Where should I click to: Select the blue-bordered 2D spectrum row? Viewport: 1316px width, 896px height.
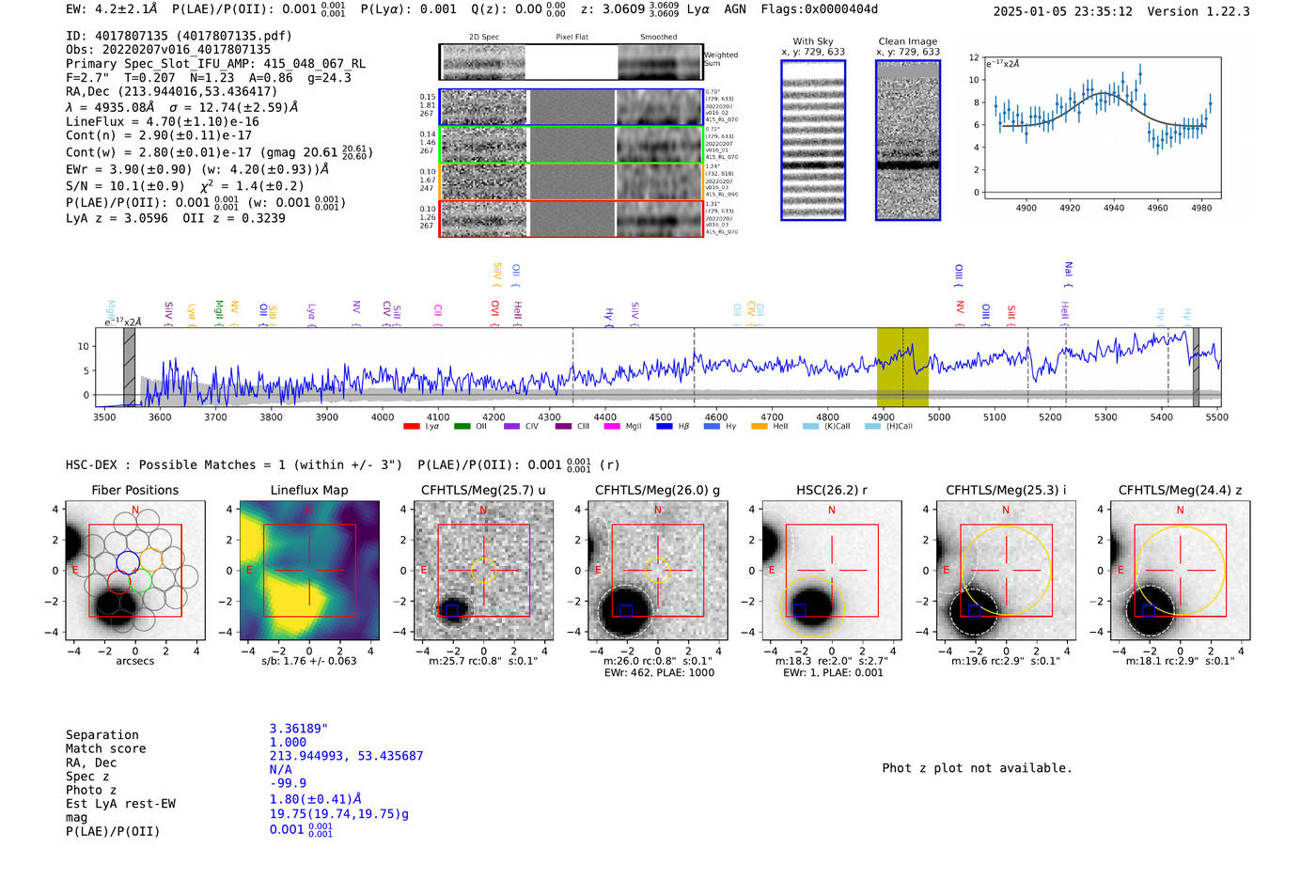pyautogui.click(x=572, y=107)
